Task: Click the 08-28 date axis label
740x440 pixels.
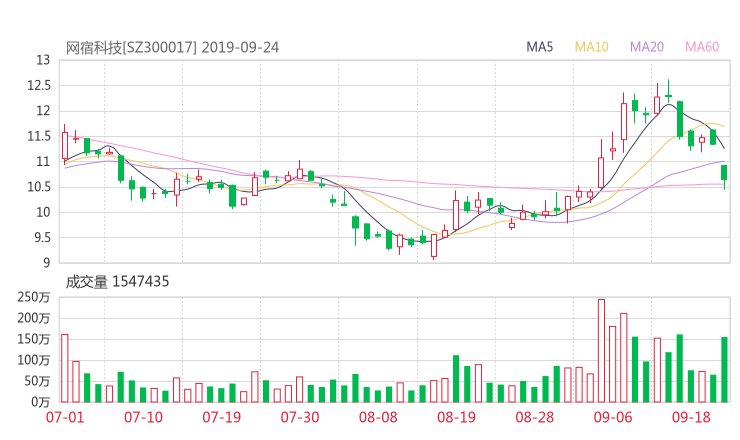Action: pyautogui.click(x=535, y=417)
